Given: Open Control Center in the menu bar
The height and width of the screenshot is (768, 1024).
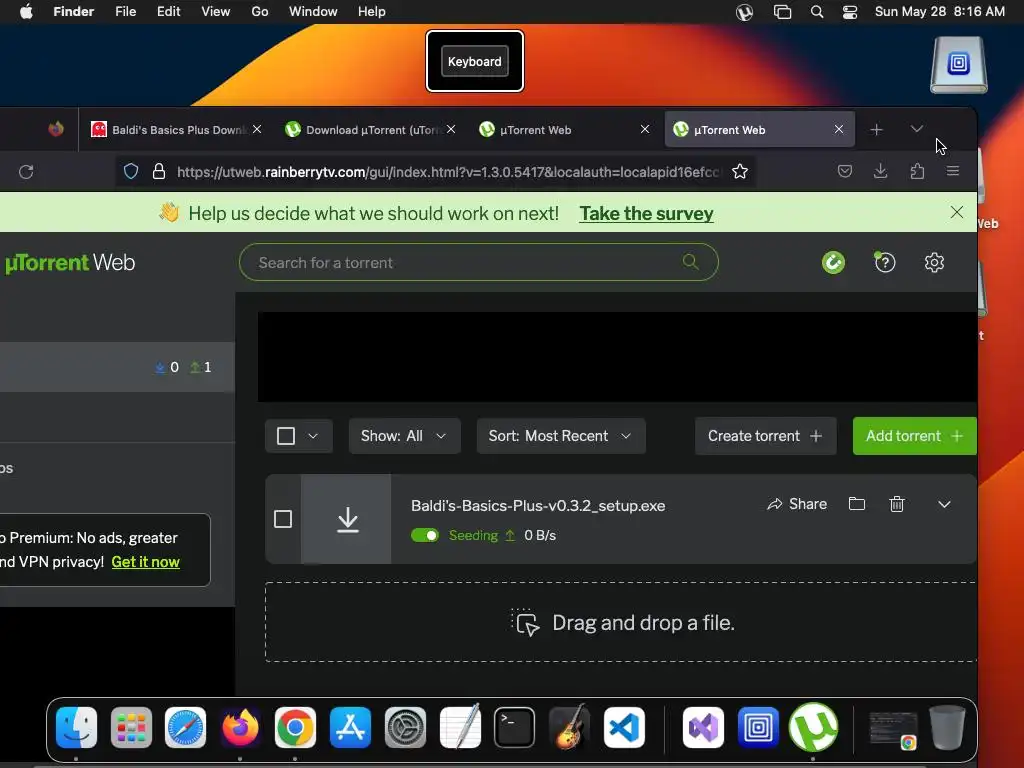Looking at the screenshot, I should pos(850,12).
